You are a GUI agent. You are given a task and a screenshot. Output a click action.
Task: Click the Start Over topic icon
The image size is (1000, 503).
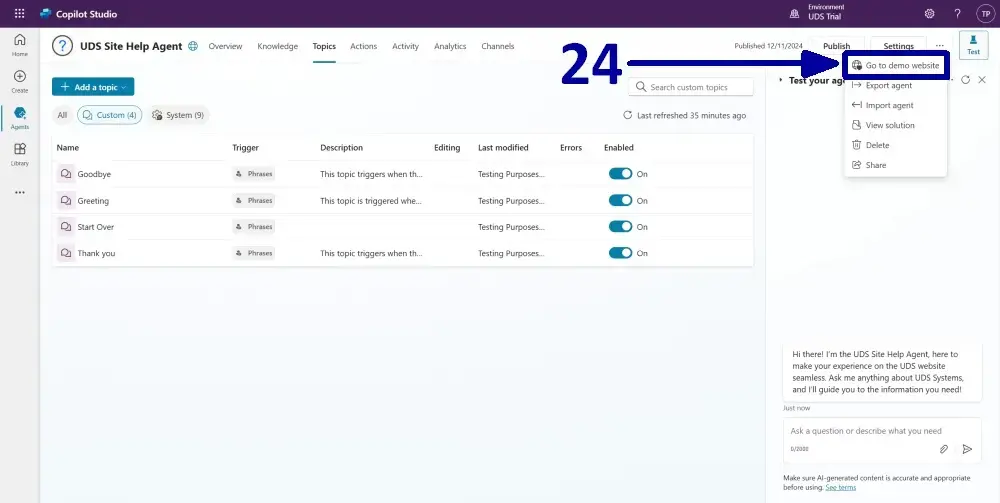[x=66, y=226]
